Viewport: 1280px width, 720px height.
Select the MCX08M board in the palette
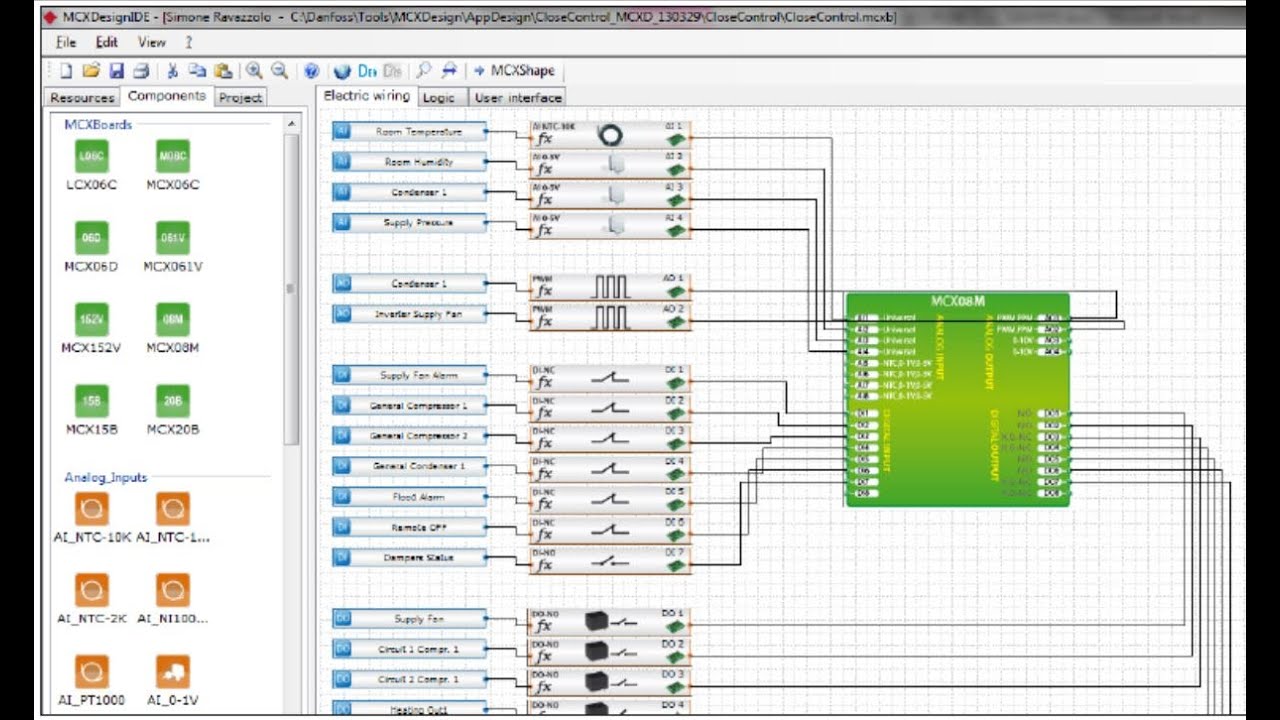(173, 329)
